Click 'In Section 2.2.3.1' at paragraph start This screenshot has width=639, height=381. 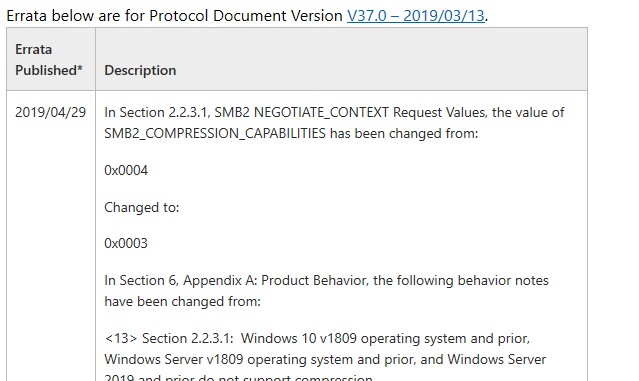[x=157, y=112]
